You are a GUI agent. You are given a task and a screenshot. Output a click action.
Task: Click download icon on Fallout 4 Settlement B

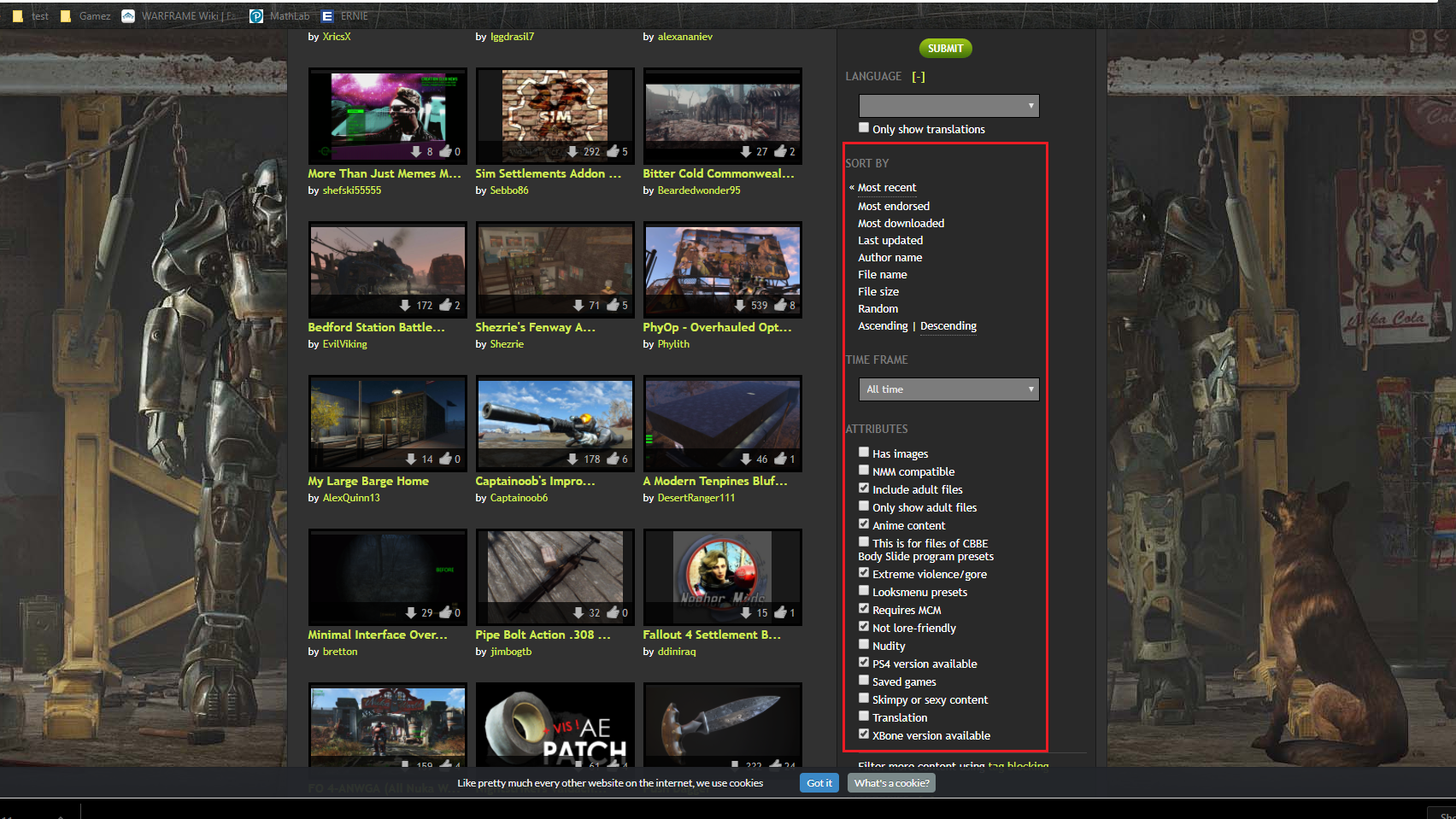point(746,612)
